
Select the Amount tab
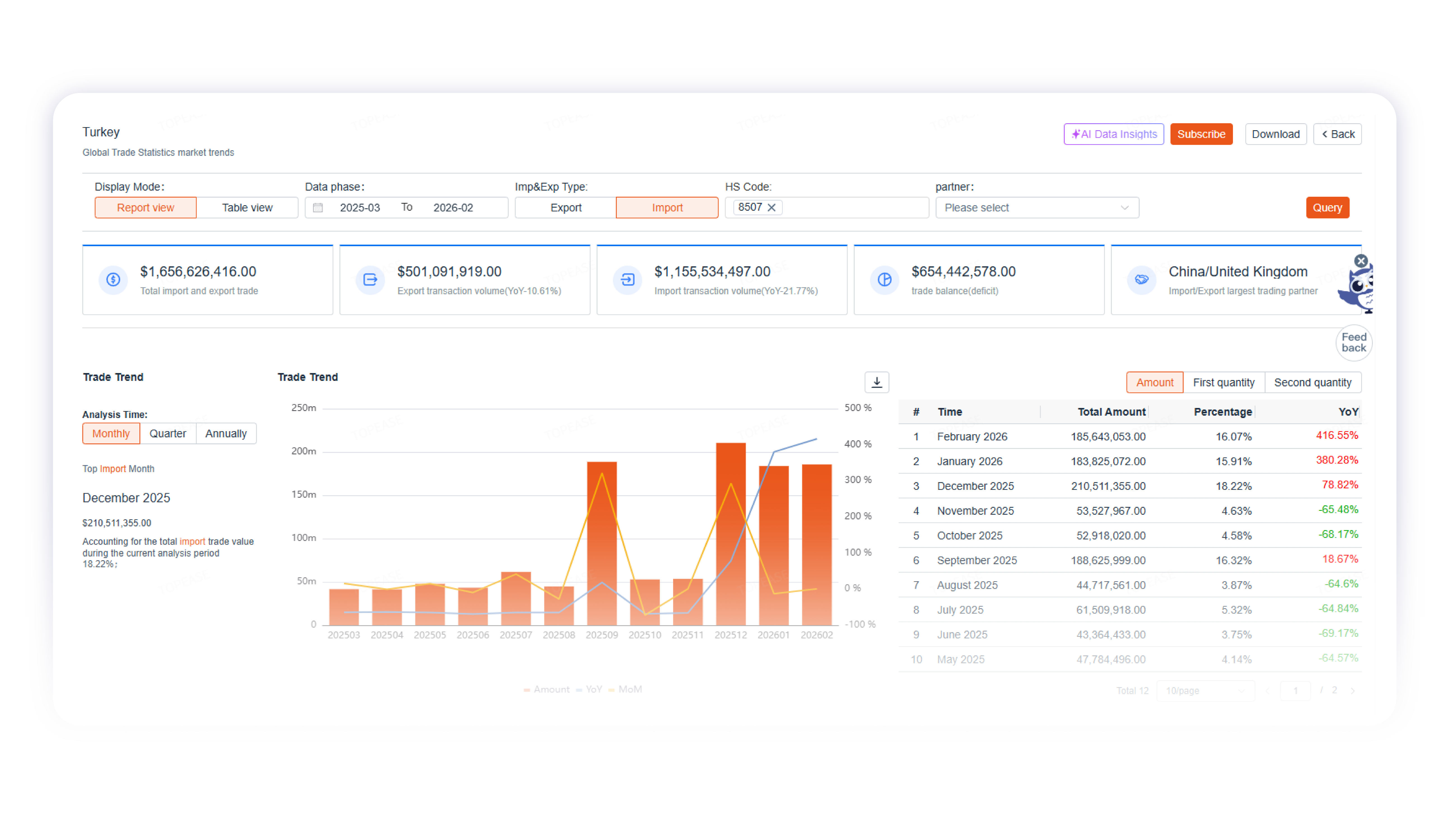(1154, 382)
